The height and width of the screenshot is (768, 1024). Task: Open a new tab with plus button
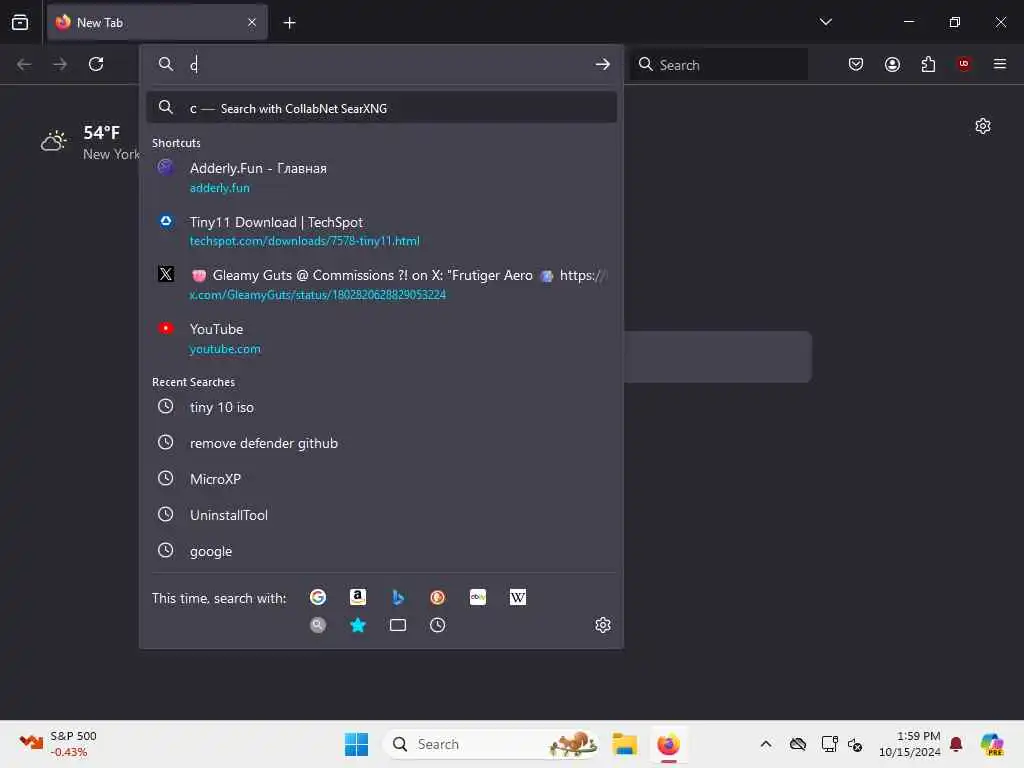click(289, 23)
